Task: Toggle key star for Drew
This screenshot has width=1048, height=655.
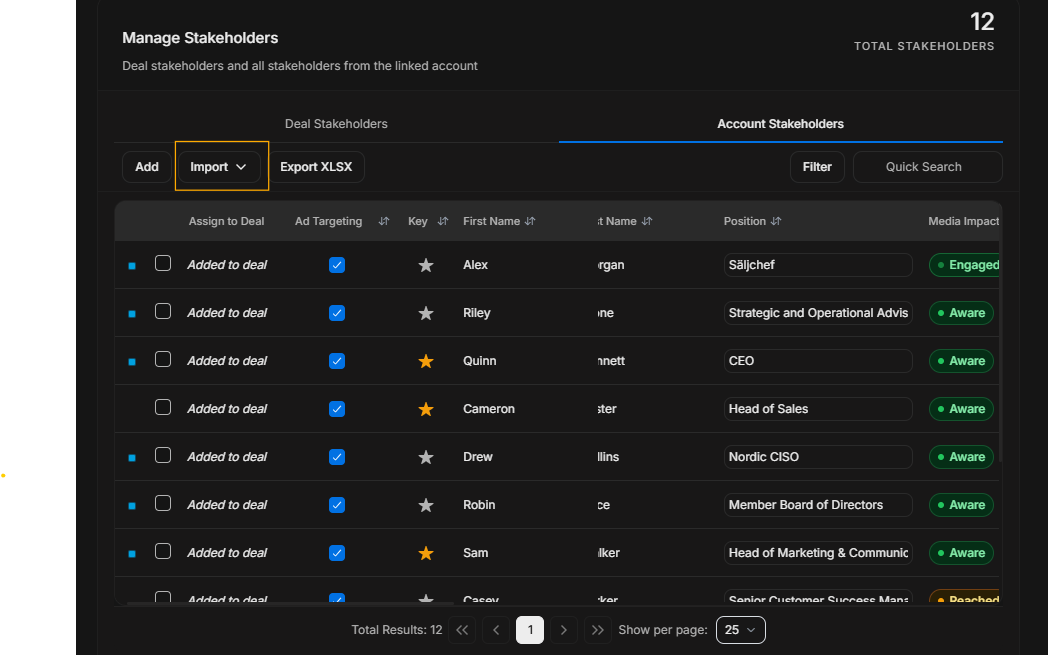Action: 426,457
